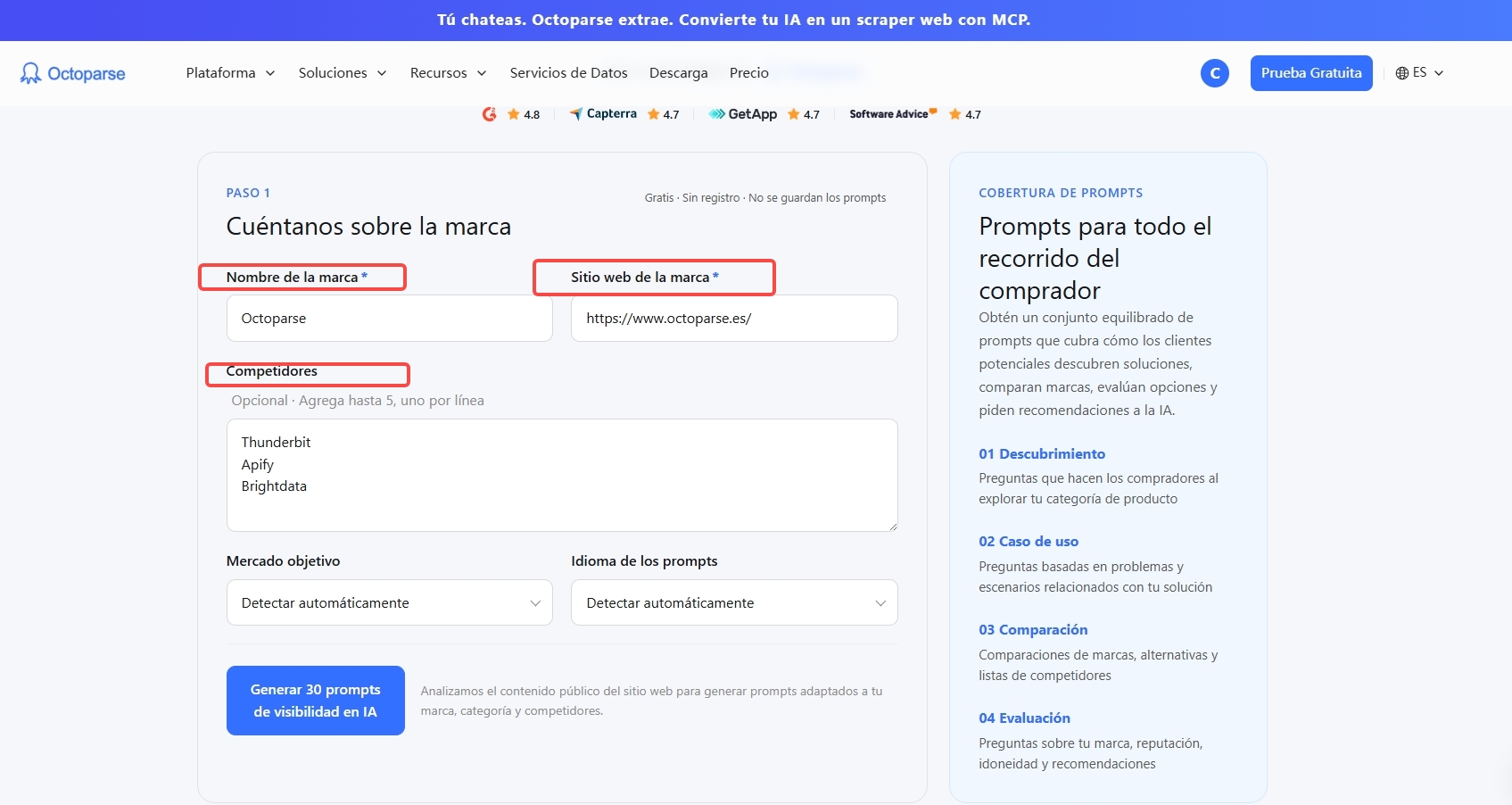The height and width of the screenshot is (805, 1512).
Task: Click the "PASO 1" label
Action: click(x=248, y=193)
